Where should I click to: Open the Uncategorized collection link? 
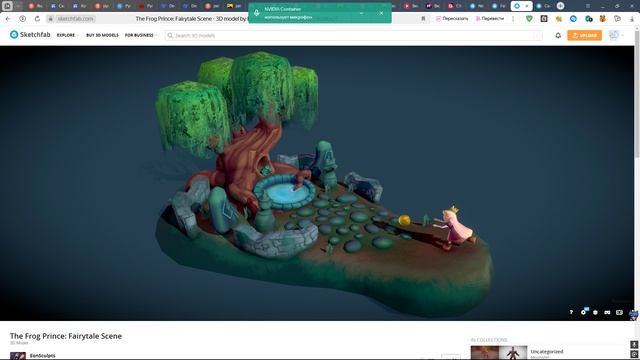click(547, 351)
